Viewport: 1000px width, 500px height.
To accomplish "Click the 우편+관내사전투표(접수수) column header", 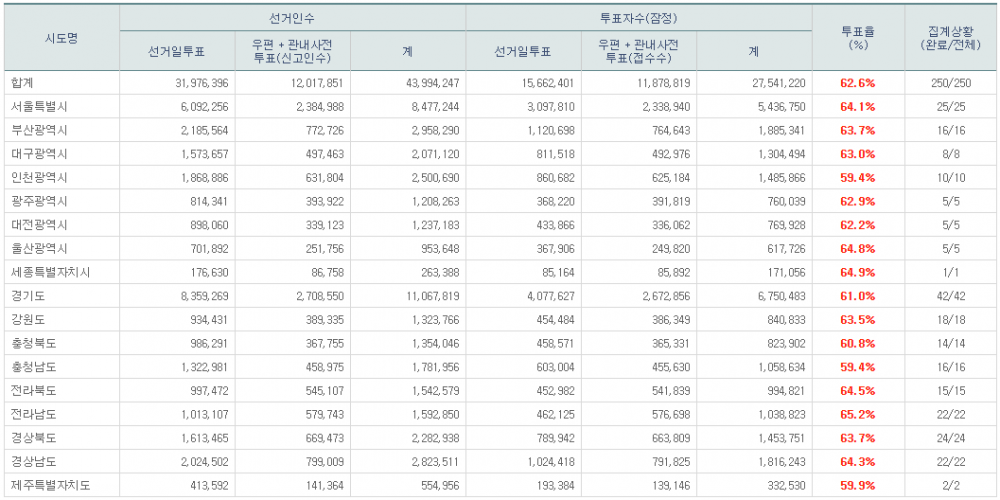I will (640, 50).
